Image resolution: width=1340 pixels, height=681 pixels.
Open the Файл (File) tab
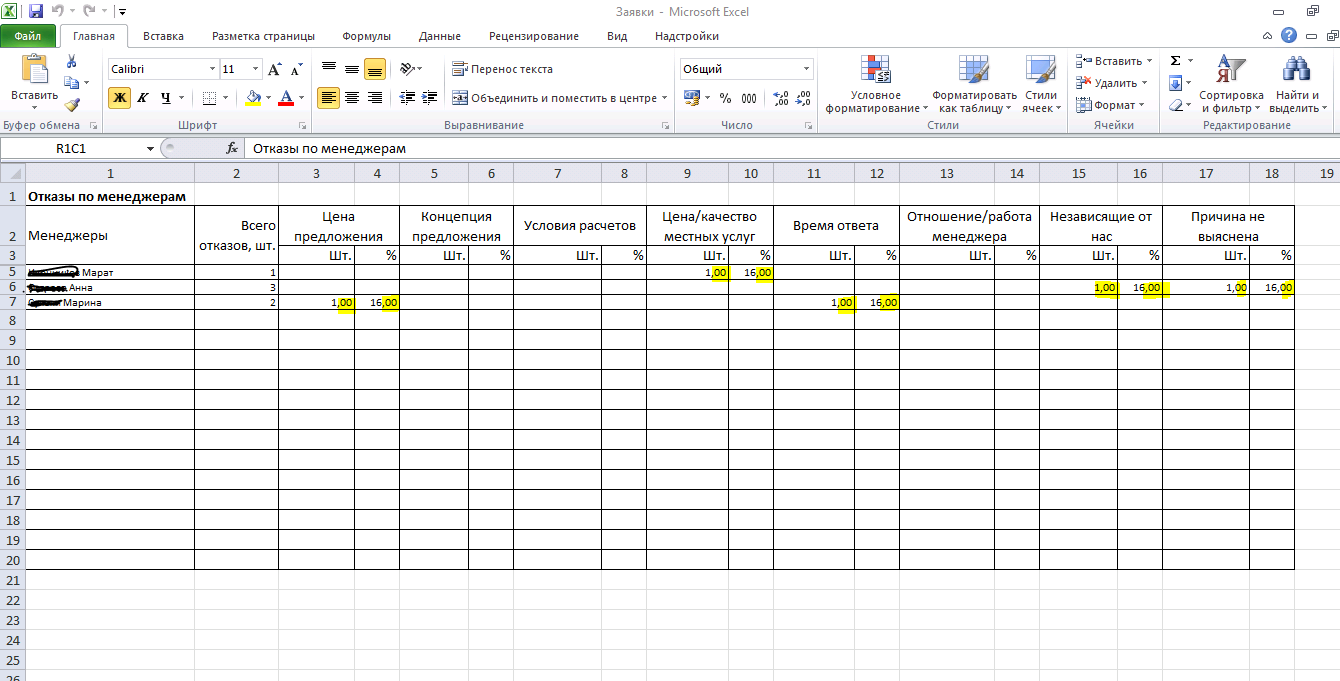click(28, 36)
